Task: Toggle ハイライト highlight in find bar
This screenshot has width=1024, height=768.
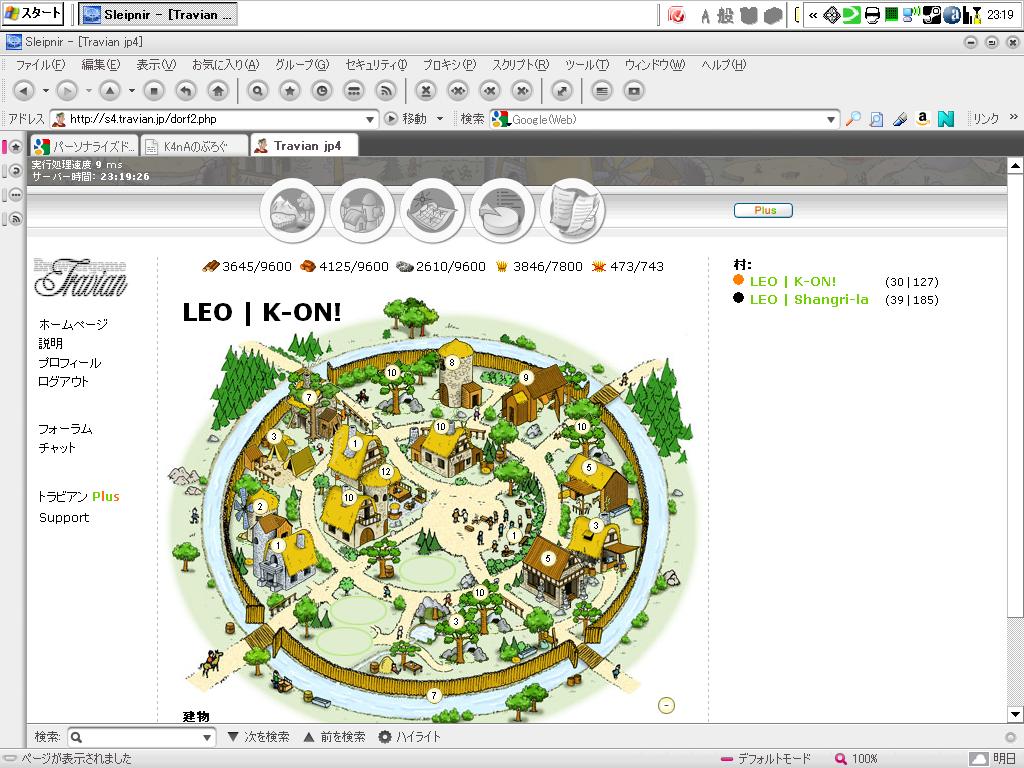Action: tap(410, 737)
